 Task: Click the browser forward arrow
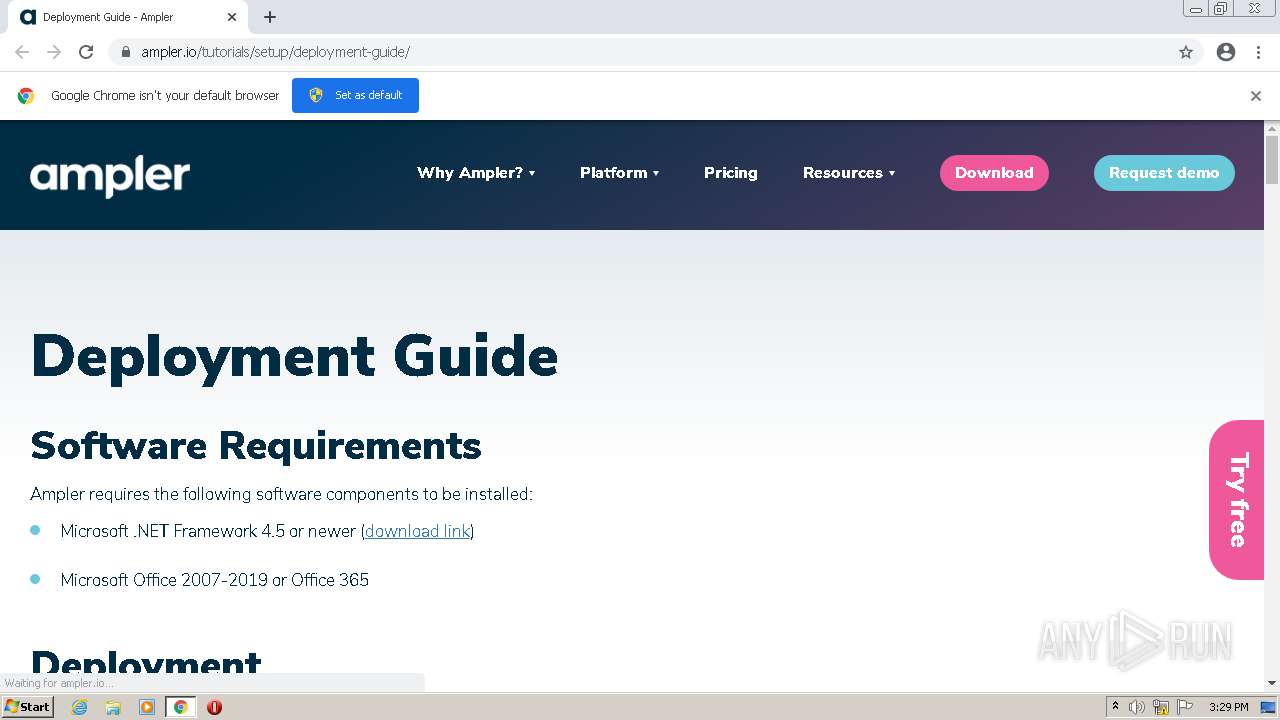(x=54, y=52)
